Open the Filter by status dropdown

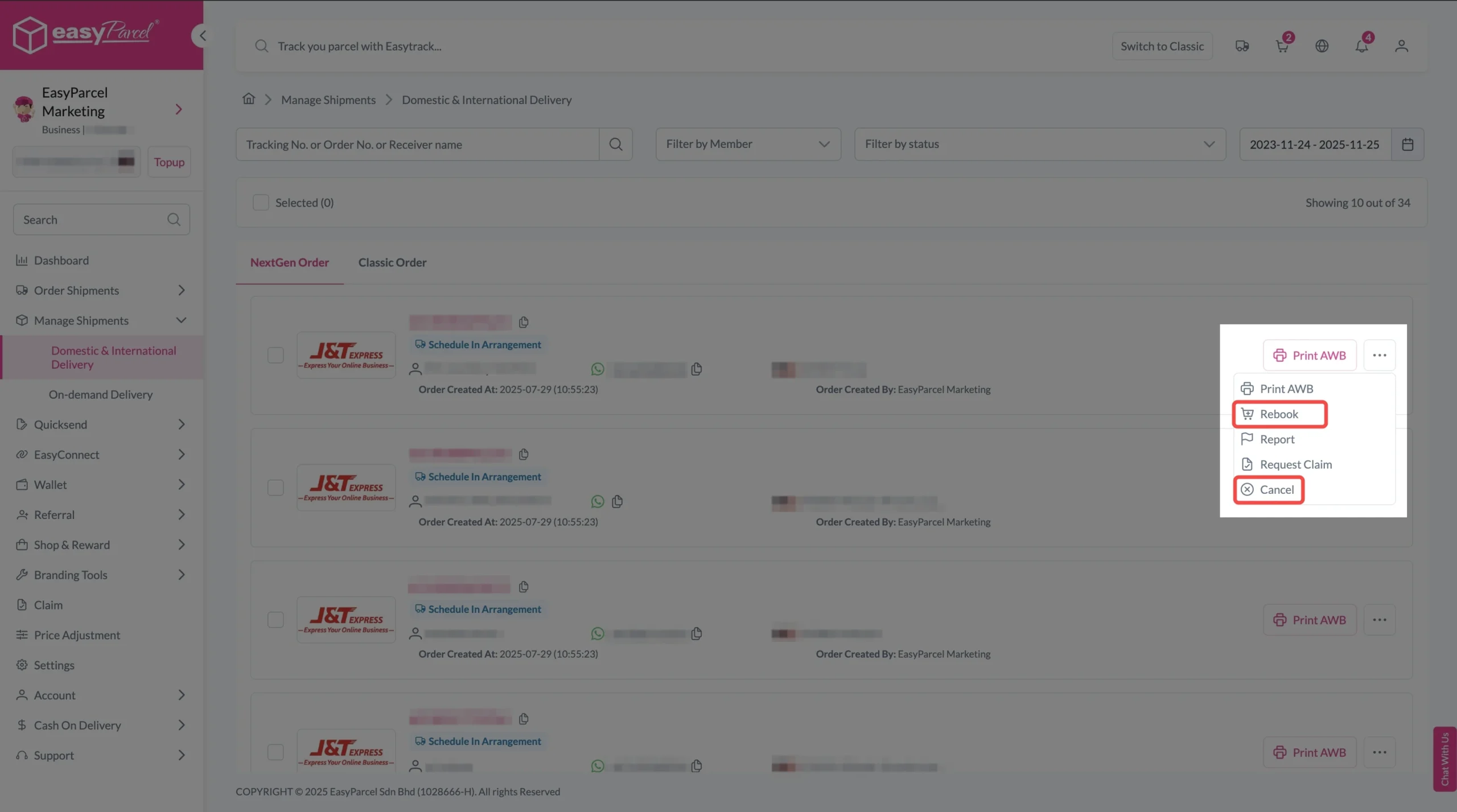coord(1039,145)
